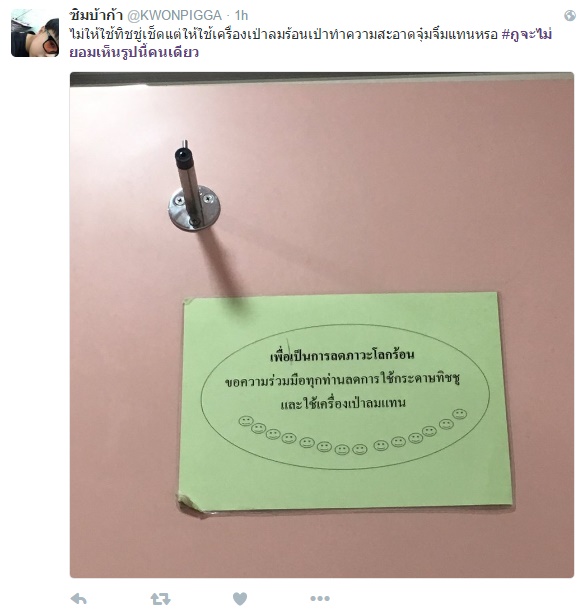
Task: Visit the @KWONPIGGA handle link
Action: [175, 15]
